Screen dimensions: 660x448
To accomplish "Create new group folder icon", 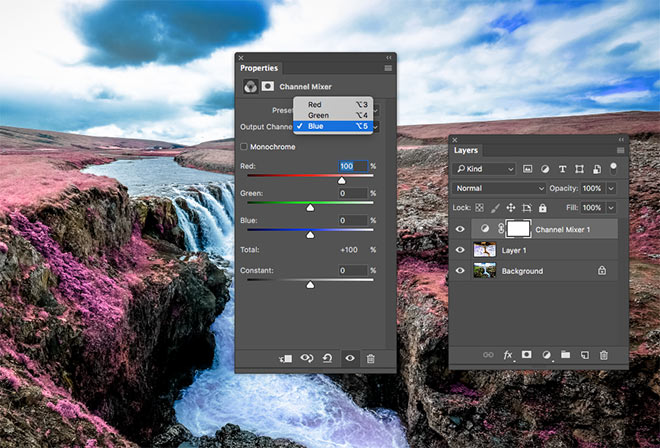I will point(565,355).
